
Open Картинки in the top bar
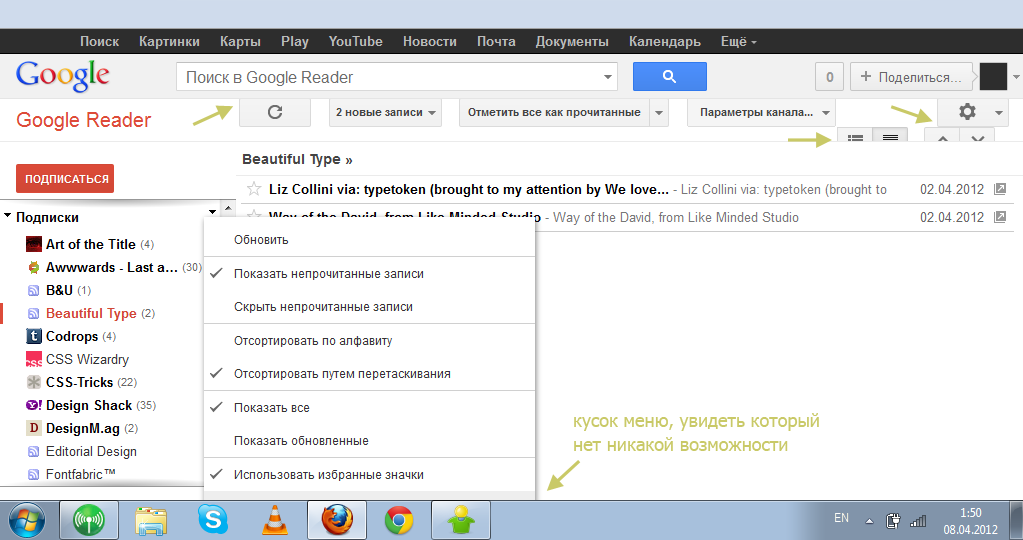click(x=169, y=41)
